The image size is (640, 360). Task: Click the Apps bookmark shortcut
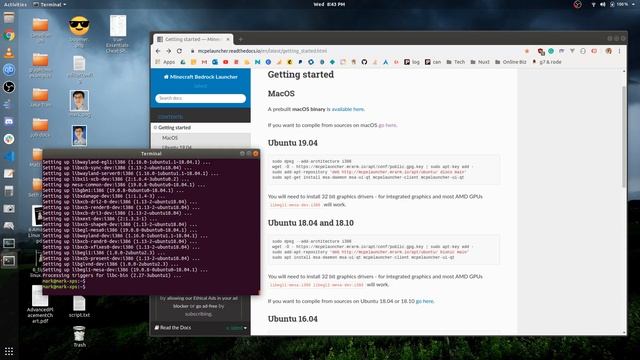[165, 62]
